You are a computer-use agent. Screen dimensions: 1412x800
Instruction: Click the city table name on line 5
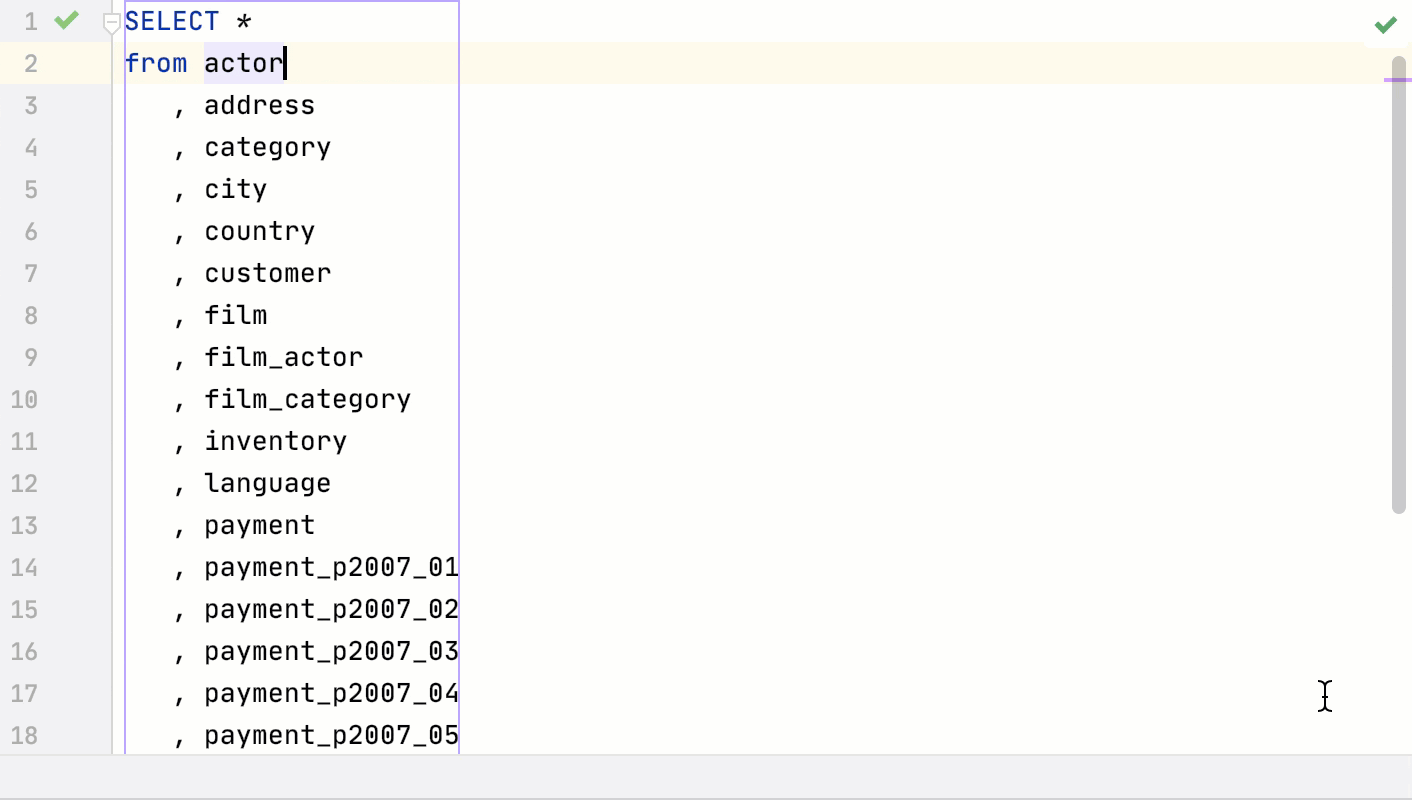(235, 188)
